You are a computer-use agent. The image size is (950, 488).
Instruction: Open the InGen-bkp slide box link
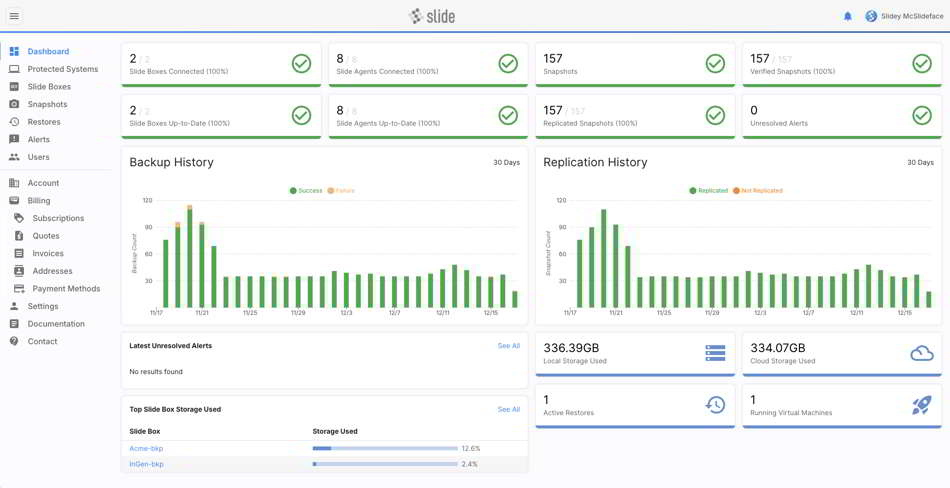click(146, 464)
